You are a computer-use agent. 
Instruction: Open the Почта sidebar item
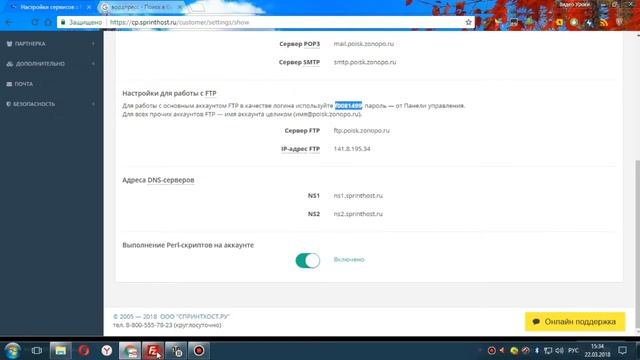coord(23,84)
